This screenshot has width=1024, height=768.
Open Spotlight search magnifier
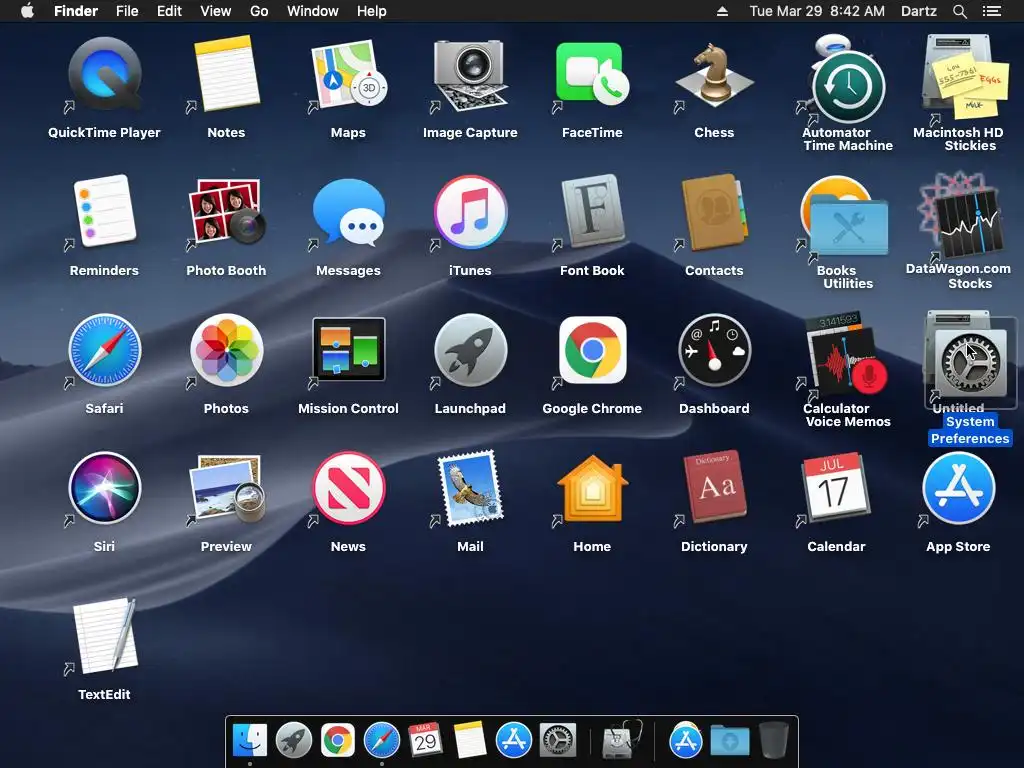click(959, 11)
